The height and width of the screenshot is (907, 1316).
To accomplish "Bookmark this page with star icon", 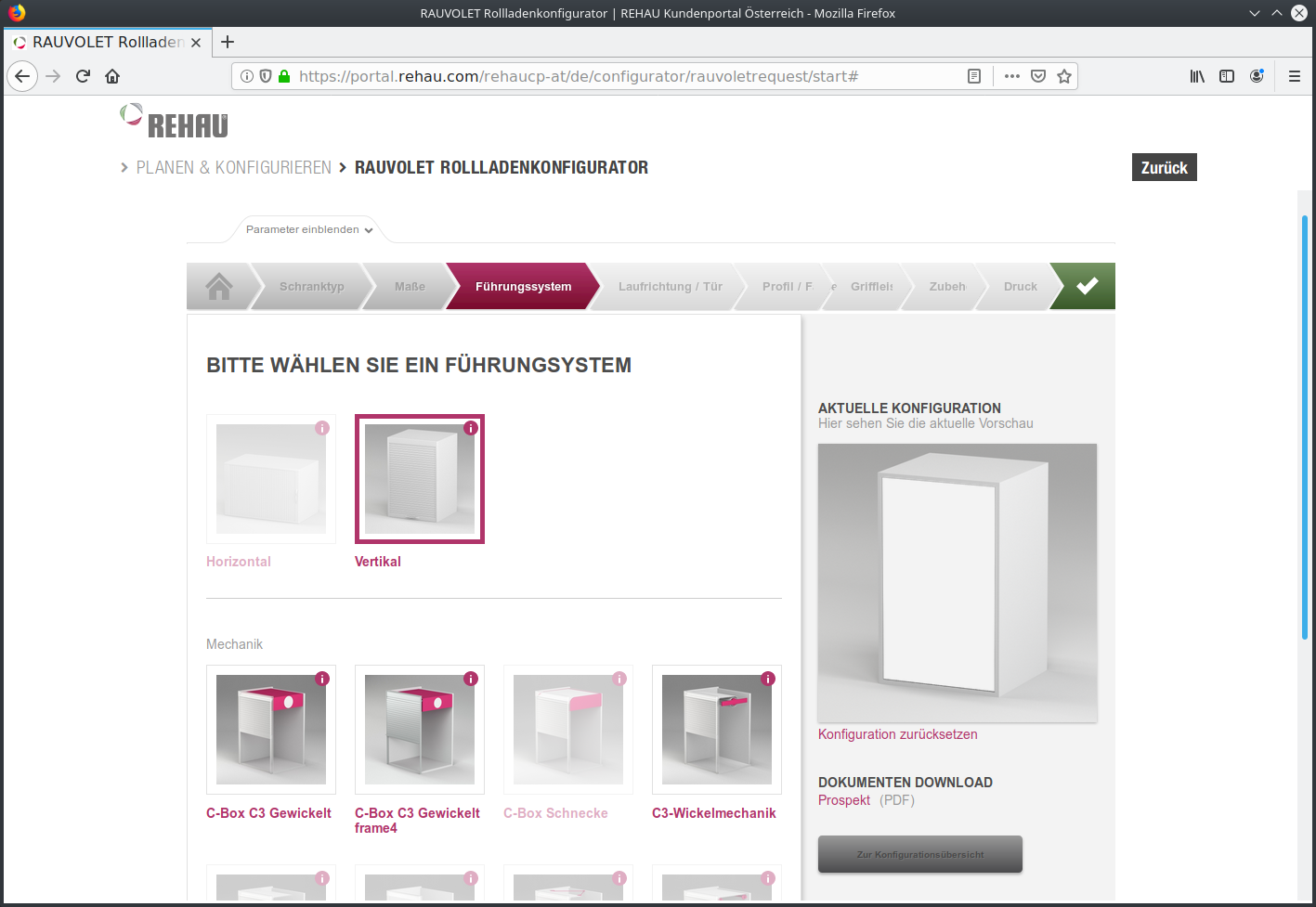I will coord(1064,76).
